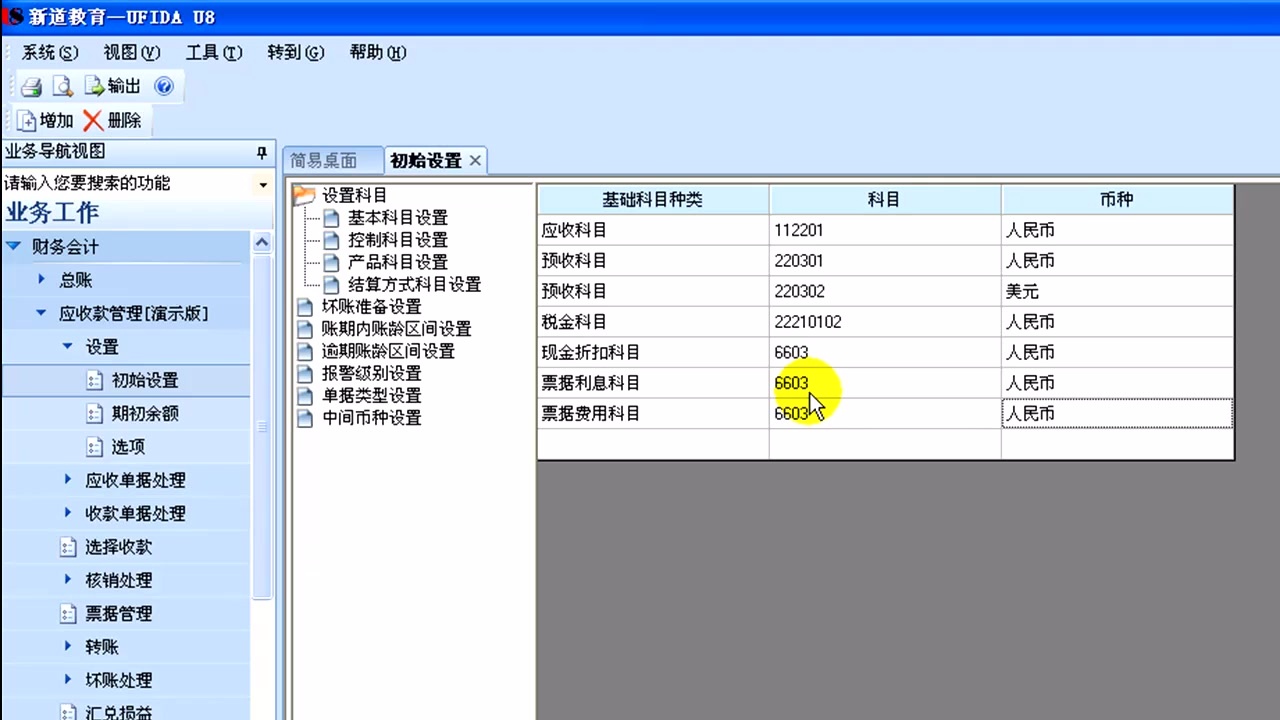Click the 币种 column header
The width and height of the screenshot is (1280, 720).
pos(1117,199)
